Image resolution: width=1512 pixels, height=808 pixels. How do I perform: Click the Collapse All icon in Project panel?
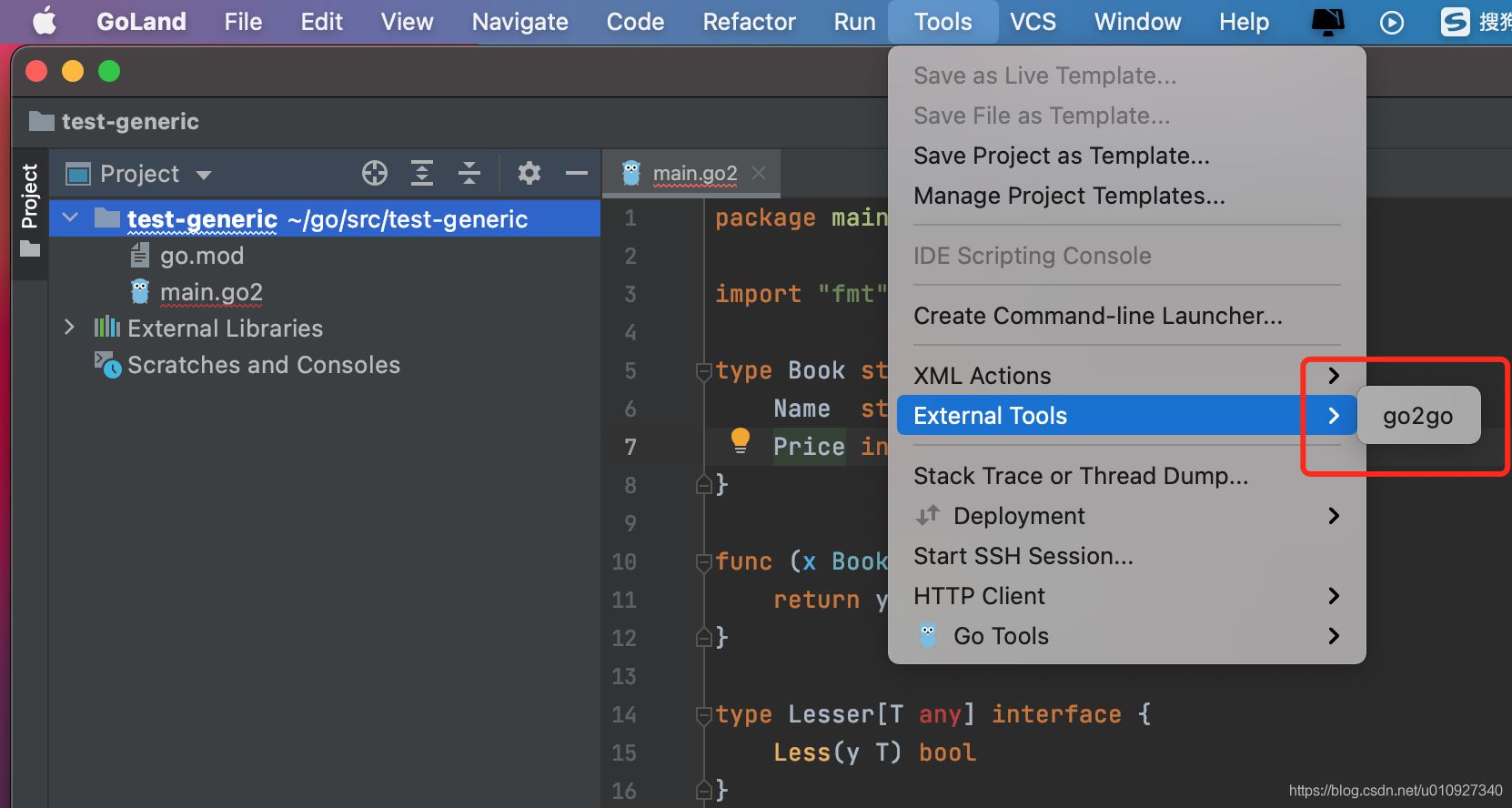[x=469, y=173]
